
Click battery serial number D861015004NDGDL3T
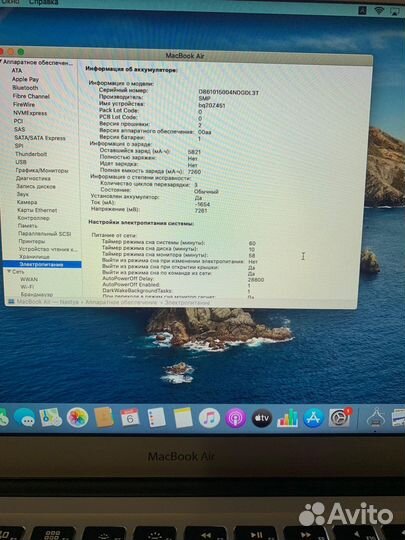click(229, 93)
